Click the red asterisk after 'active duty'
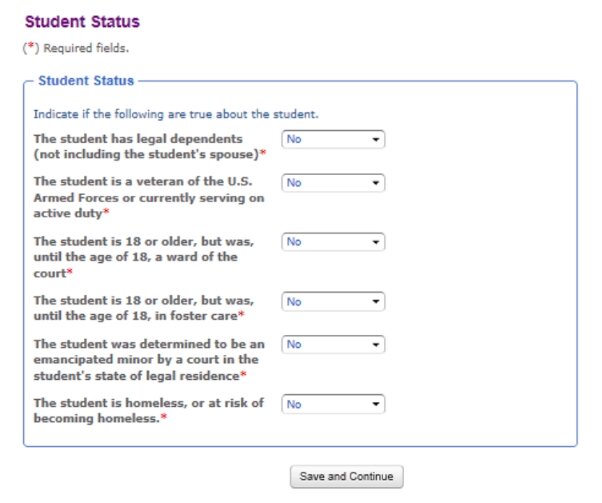 click(x=107, y=213)
